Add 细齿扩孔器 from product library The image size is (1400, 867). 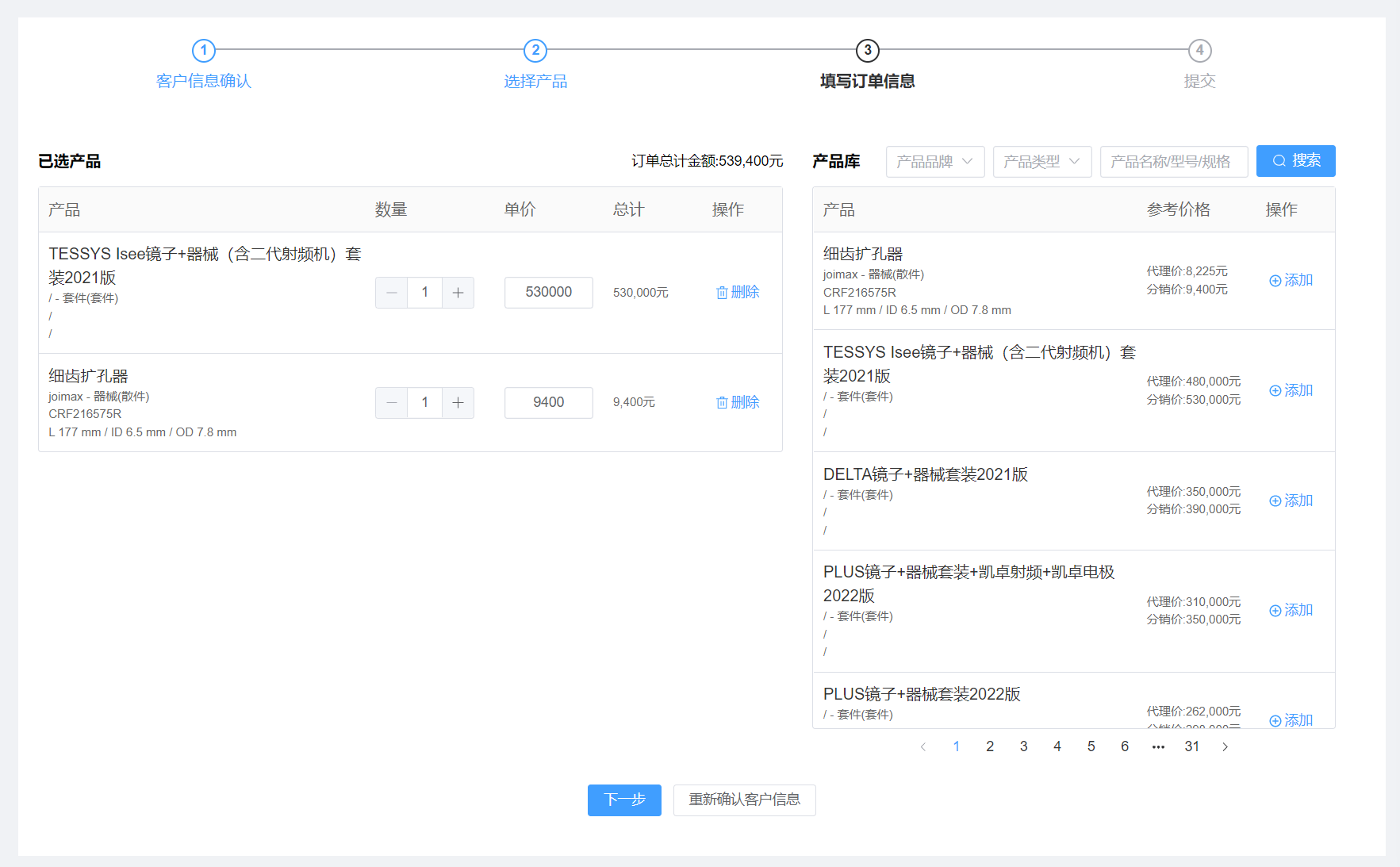[1291, 281]
